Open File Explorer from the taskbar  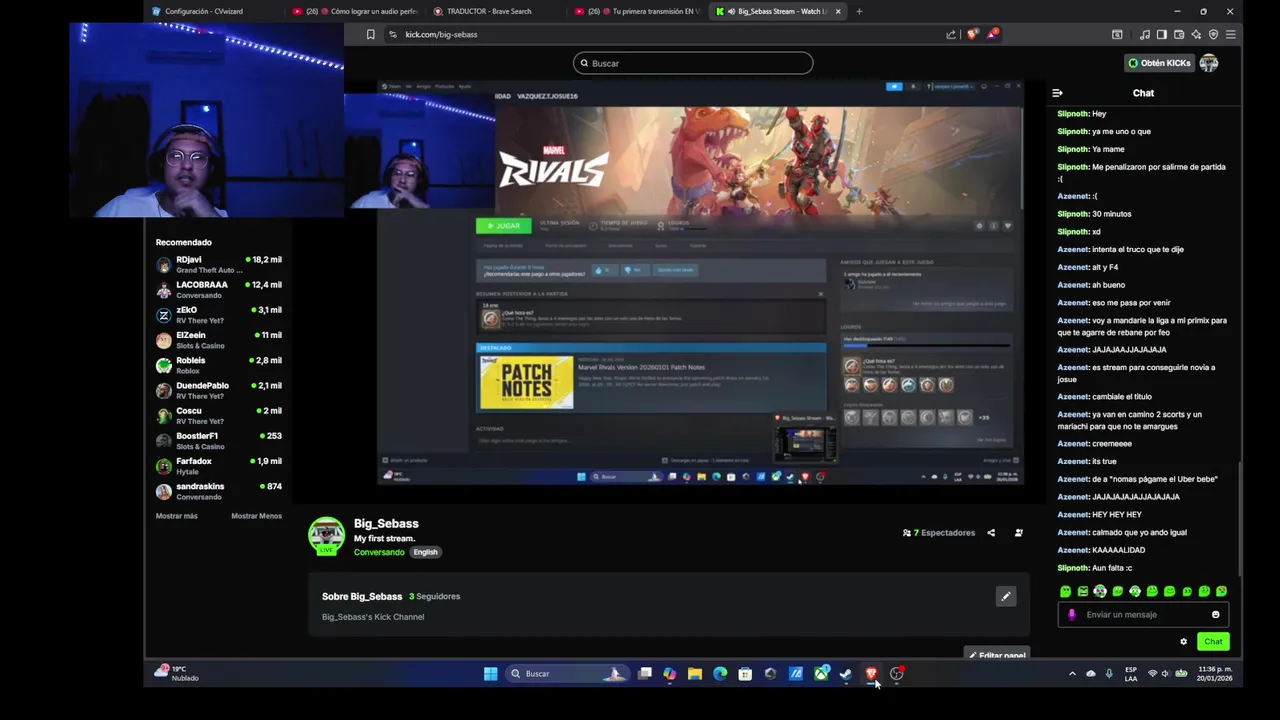click(x=695, y=674)
